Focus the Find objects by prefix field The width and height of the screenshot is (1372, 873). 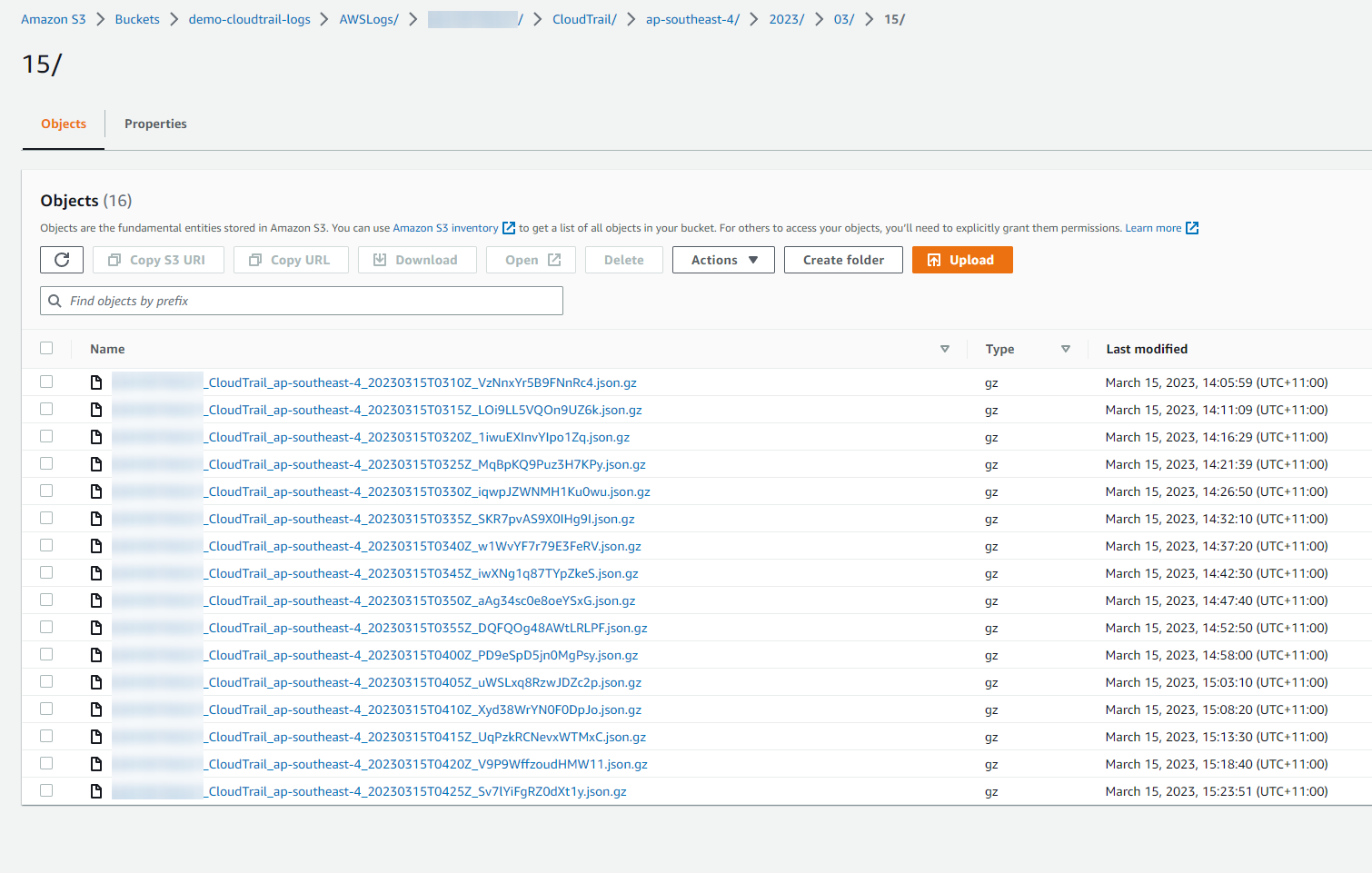pos(302,301)
